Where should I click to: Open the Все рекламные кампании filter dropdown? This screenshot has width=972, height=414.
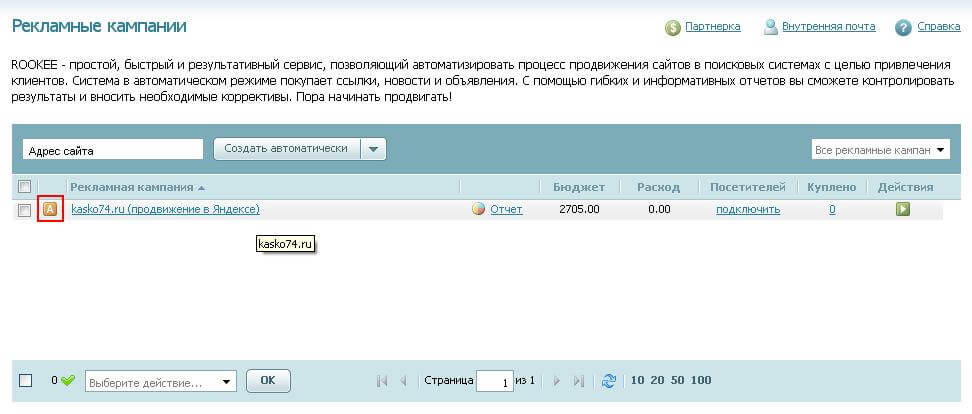pyautogui.click(x=880, y=150)
